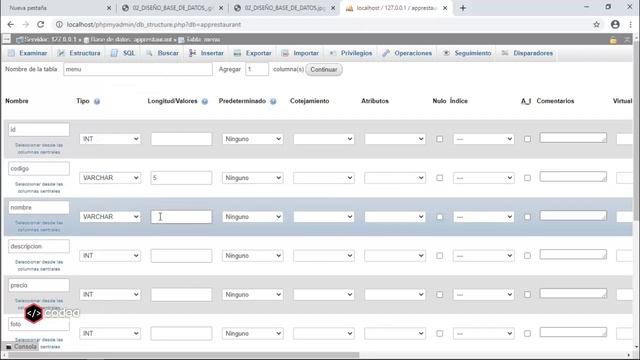Screen dimensions: 640x360
Task: Open Tipo dropdown for codigo row
Action: click(110, 178)
